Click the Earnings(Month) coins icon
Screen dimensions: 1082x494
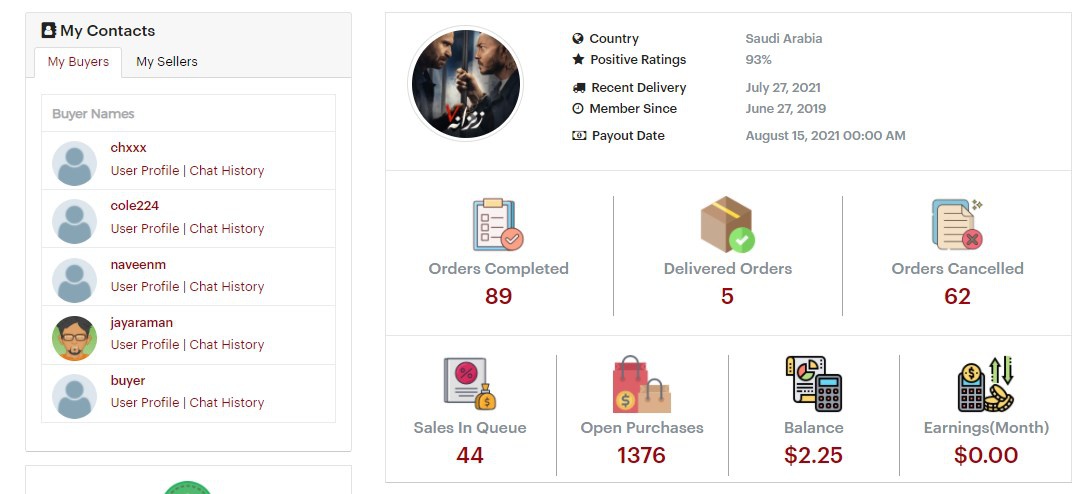coord(986,384)
